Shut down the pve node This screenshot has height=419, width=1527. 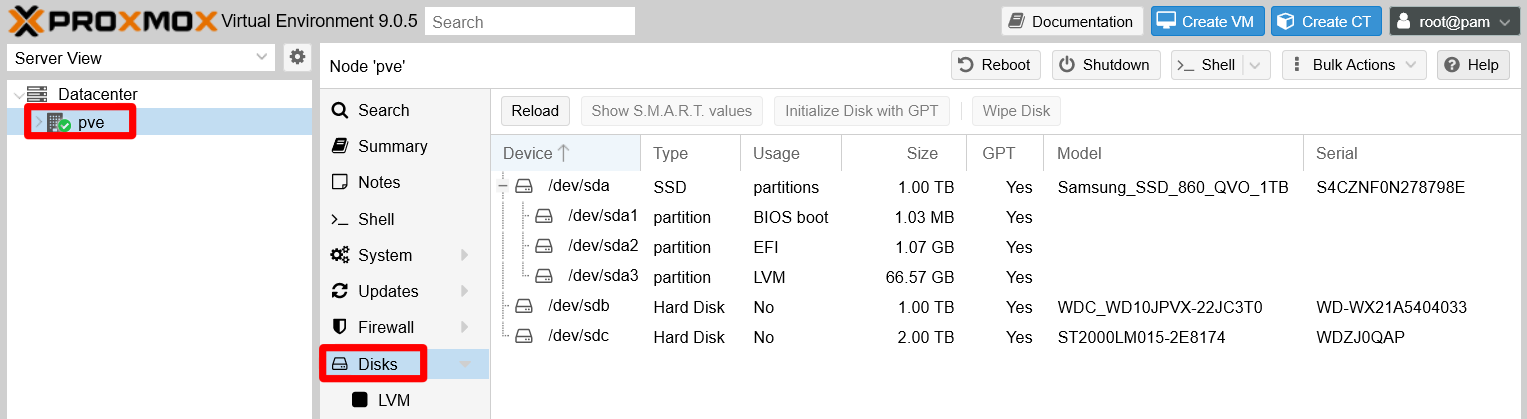[1105, 65]
